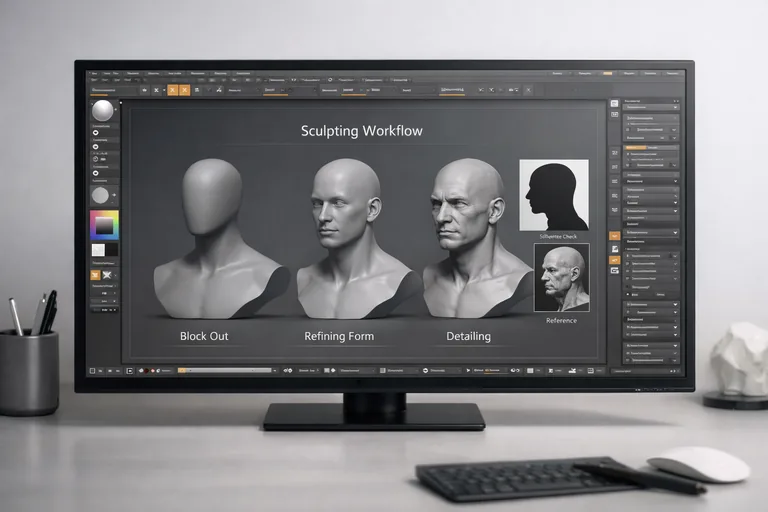Open the Silhouette Check thumbnail

tap(554, 195)
